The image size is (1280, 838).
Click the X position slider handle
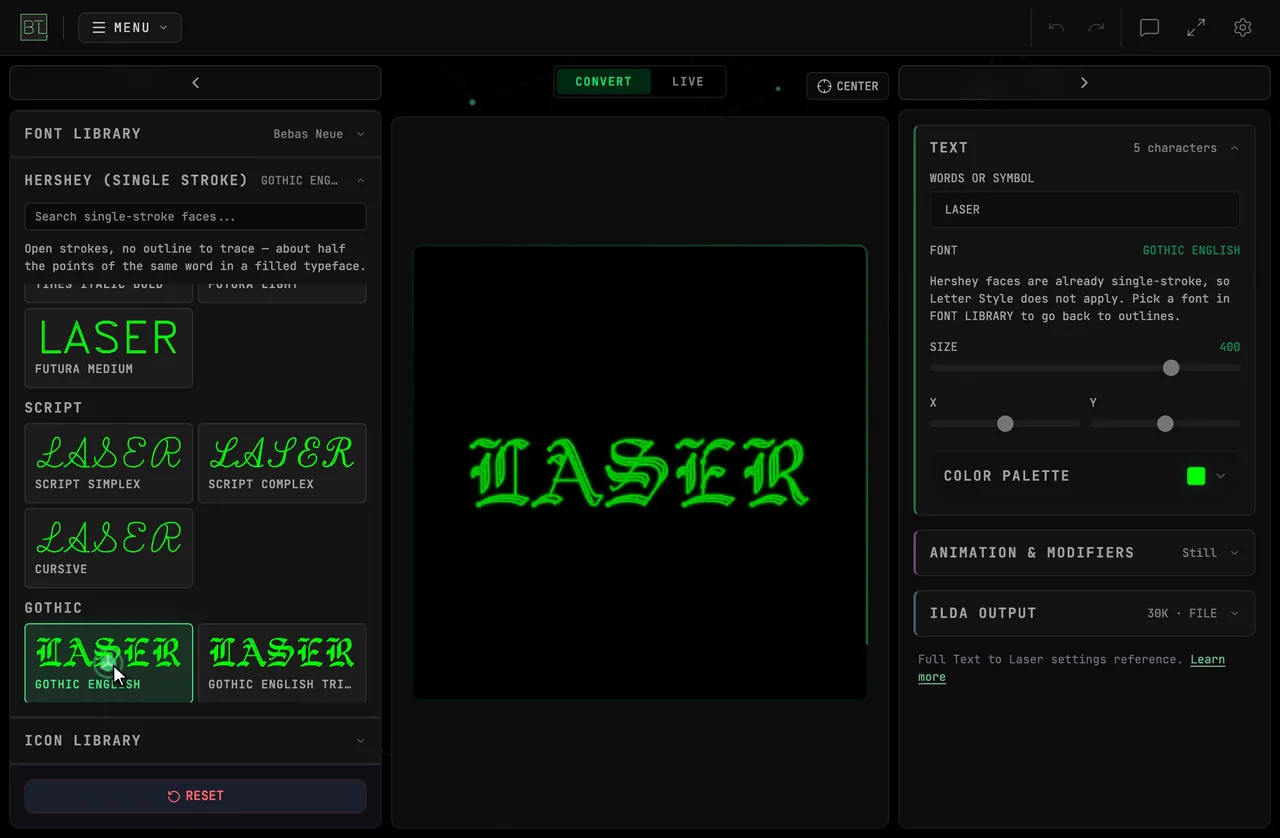click(1005, 424)
